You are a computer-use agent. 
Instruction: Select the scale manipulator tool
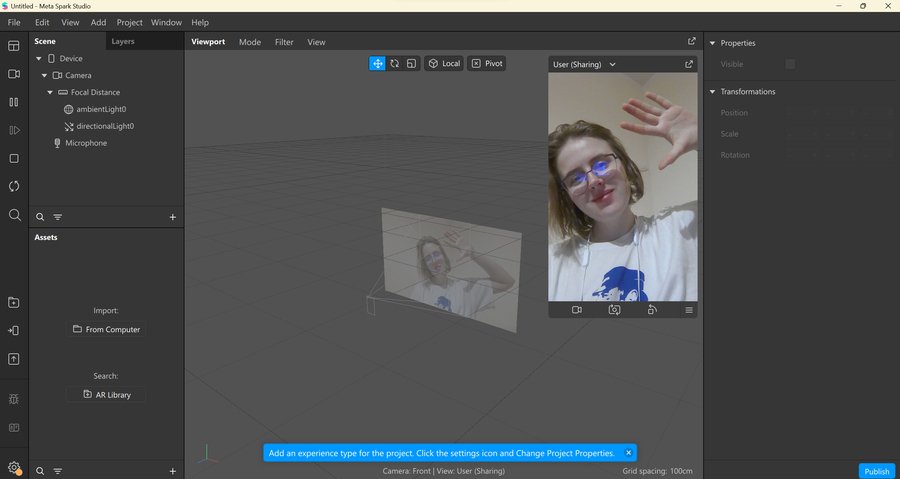pyautogui.click(x=411, y=63)
